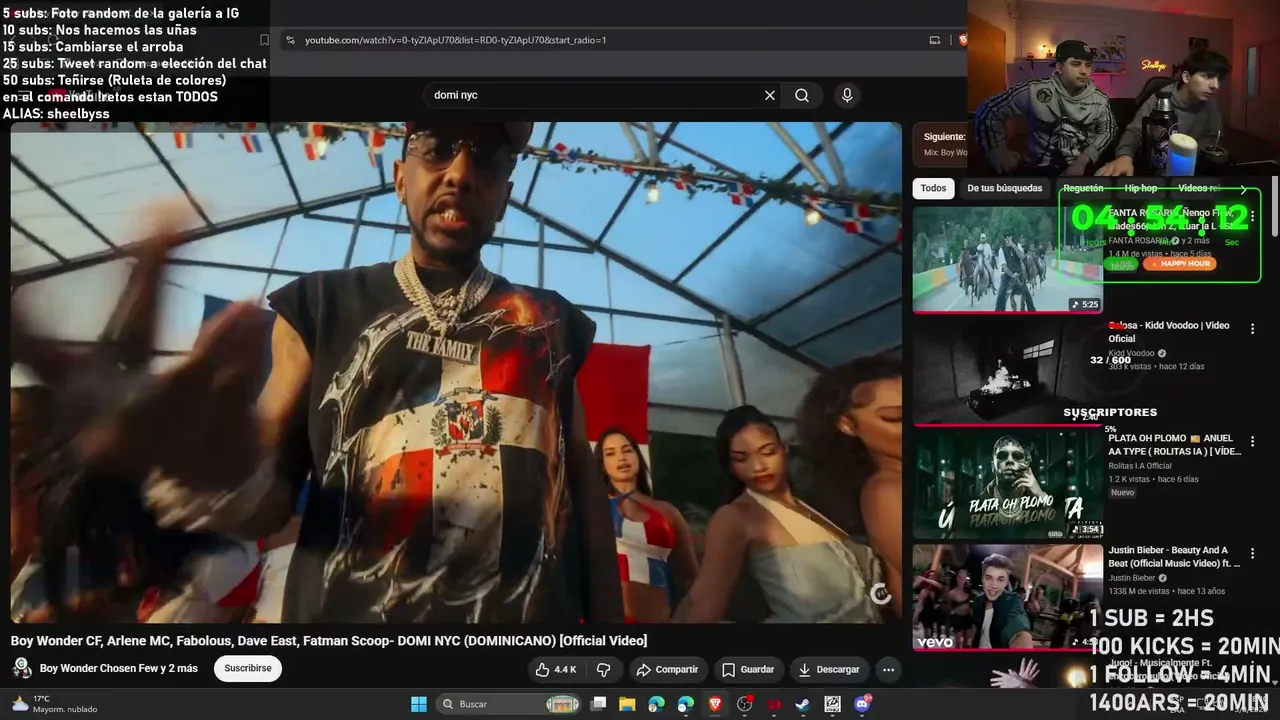The image size is (1280, 720).
Task: Open the weather widget showing 17°C
Action: 55,704
